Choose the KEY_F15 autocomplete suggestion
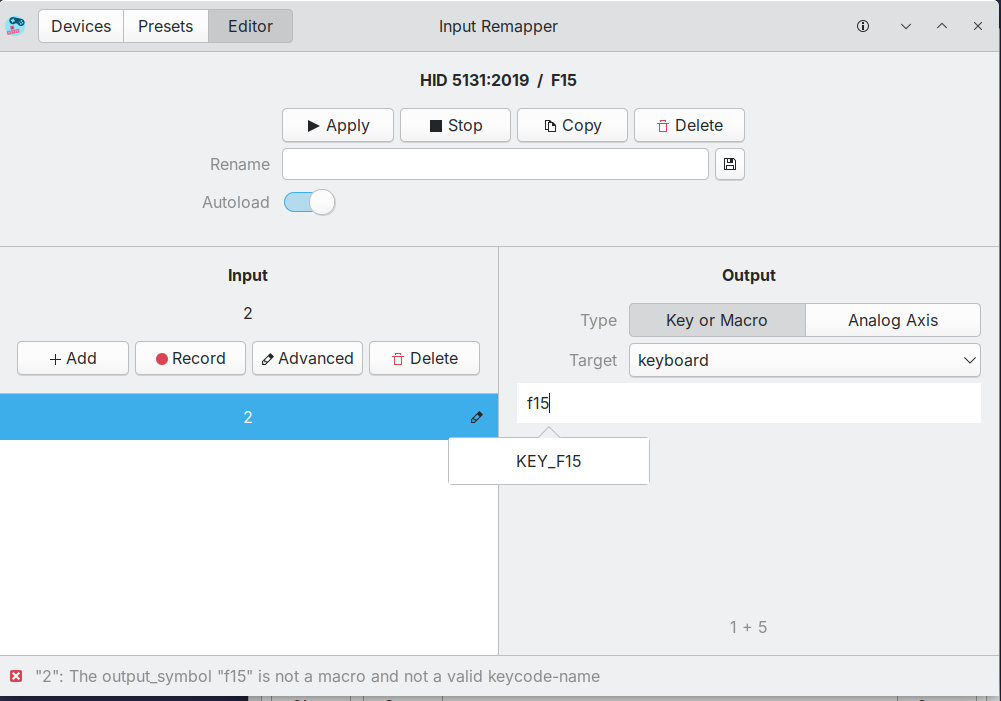Image resolution: width=1001 pixels, height=701 pixels. pyautogui.click(x=548, y=461)
